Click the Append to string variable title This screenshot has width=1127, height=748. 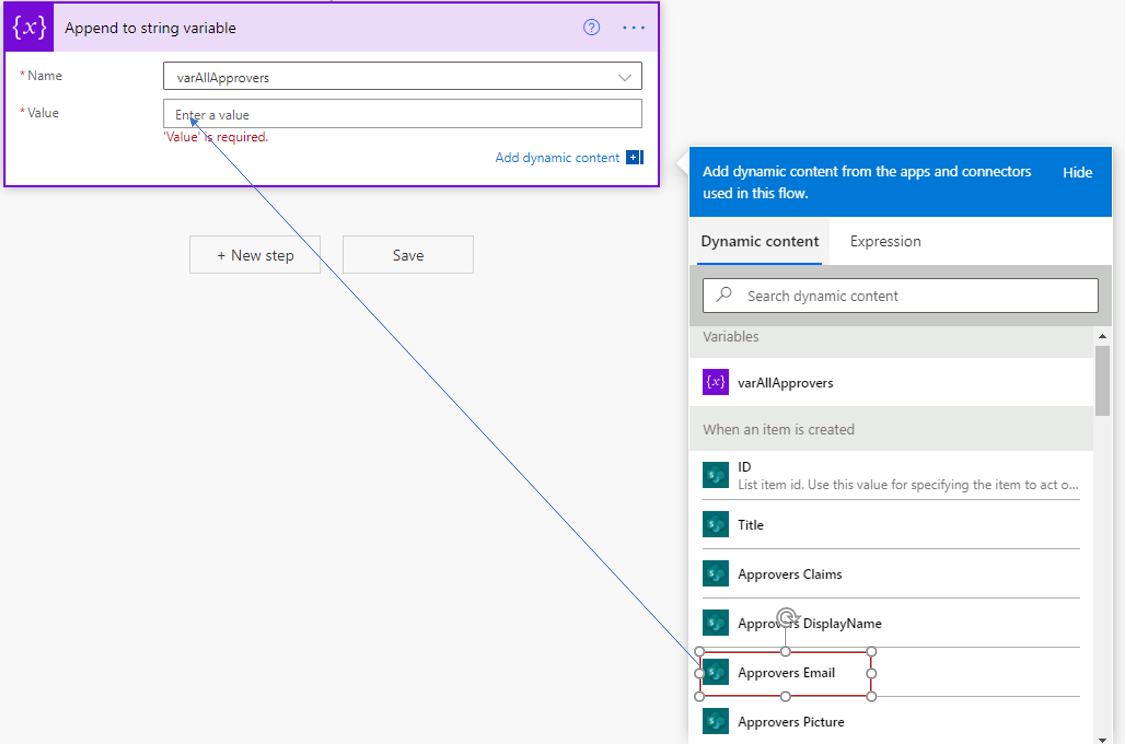pos(150,28)
